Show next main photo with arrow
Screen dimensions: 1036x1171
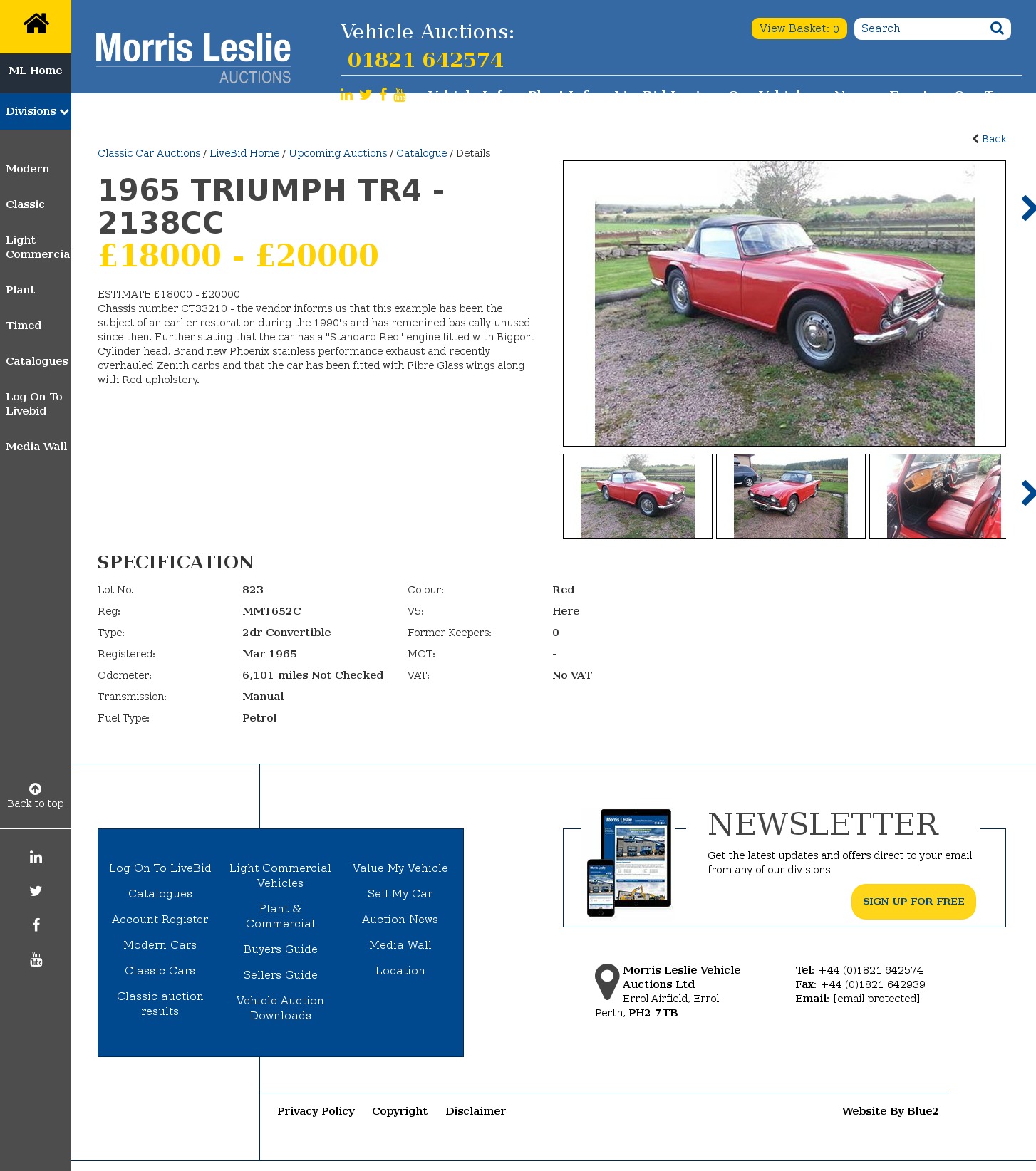pyautogui.click(x=1028, y=208)
